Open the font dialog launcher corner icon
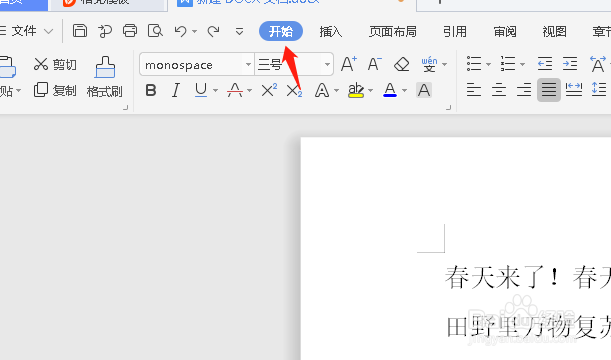Screen dimensions: 611x360 click(449, 108)
